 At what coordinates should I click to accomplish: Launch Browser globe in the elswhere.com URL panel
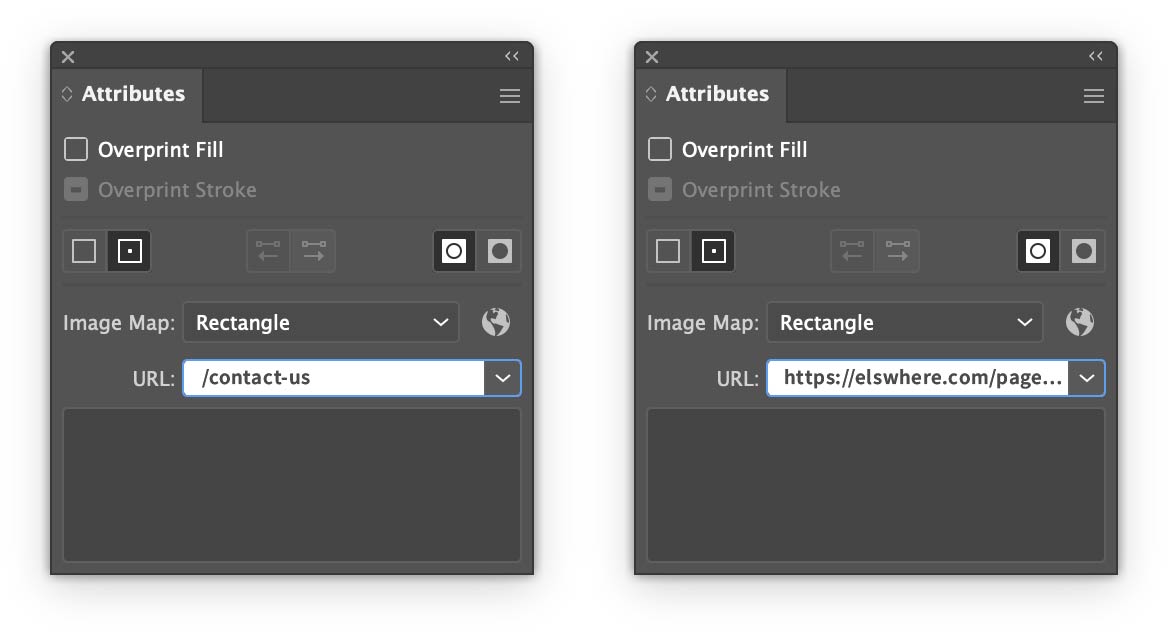(x=1080, y=322)
